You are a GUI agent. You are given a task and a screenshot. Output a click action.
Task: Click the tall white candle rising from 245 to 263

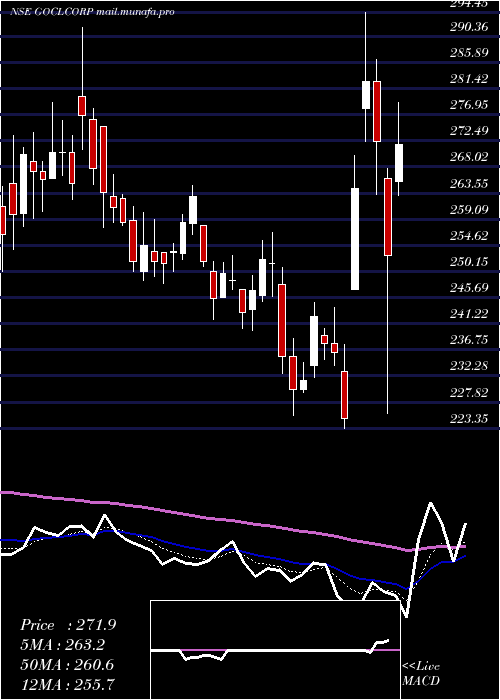pos(355,239)
